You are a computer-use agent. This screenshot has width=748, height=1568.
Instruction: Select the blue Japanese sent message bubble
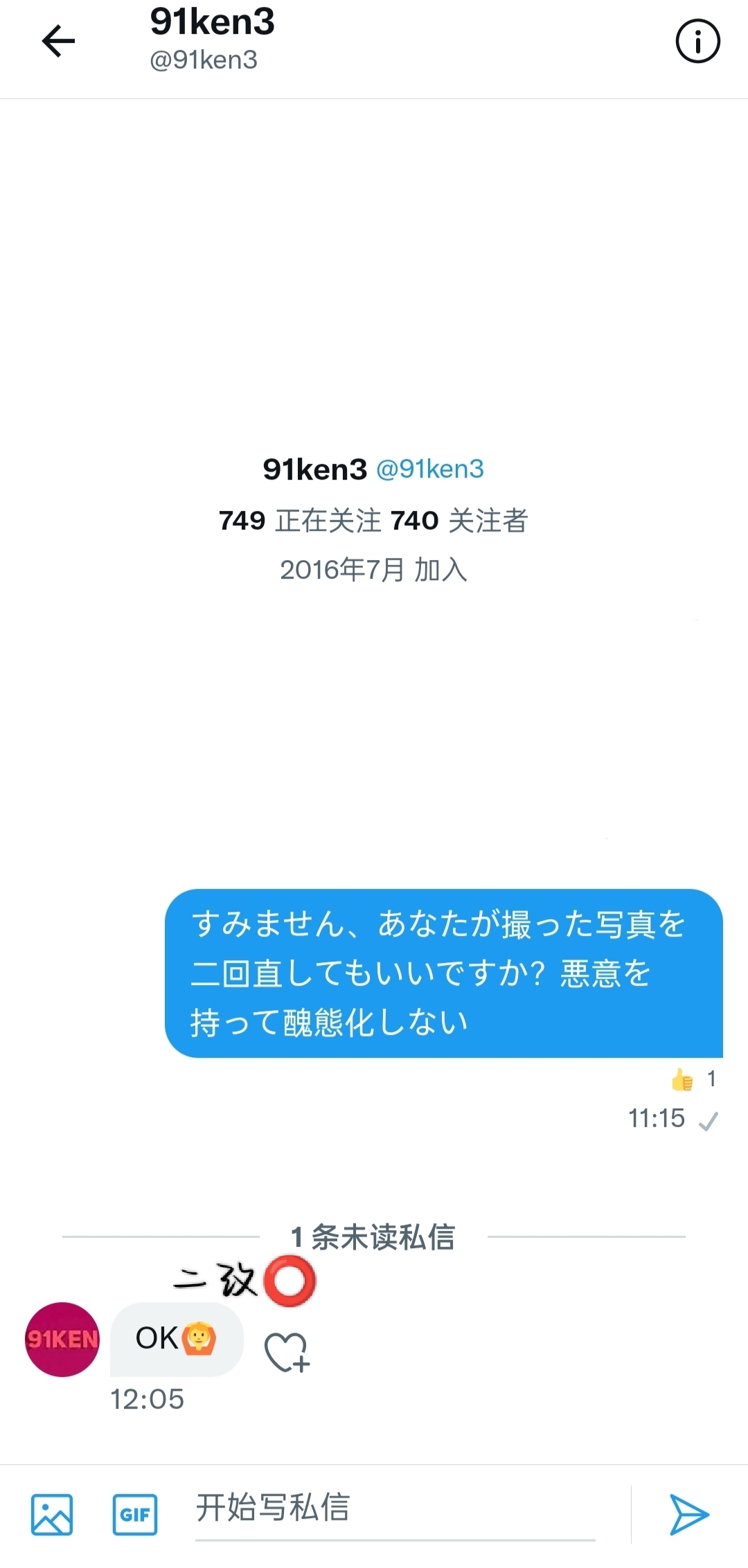[444, 973]
